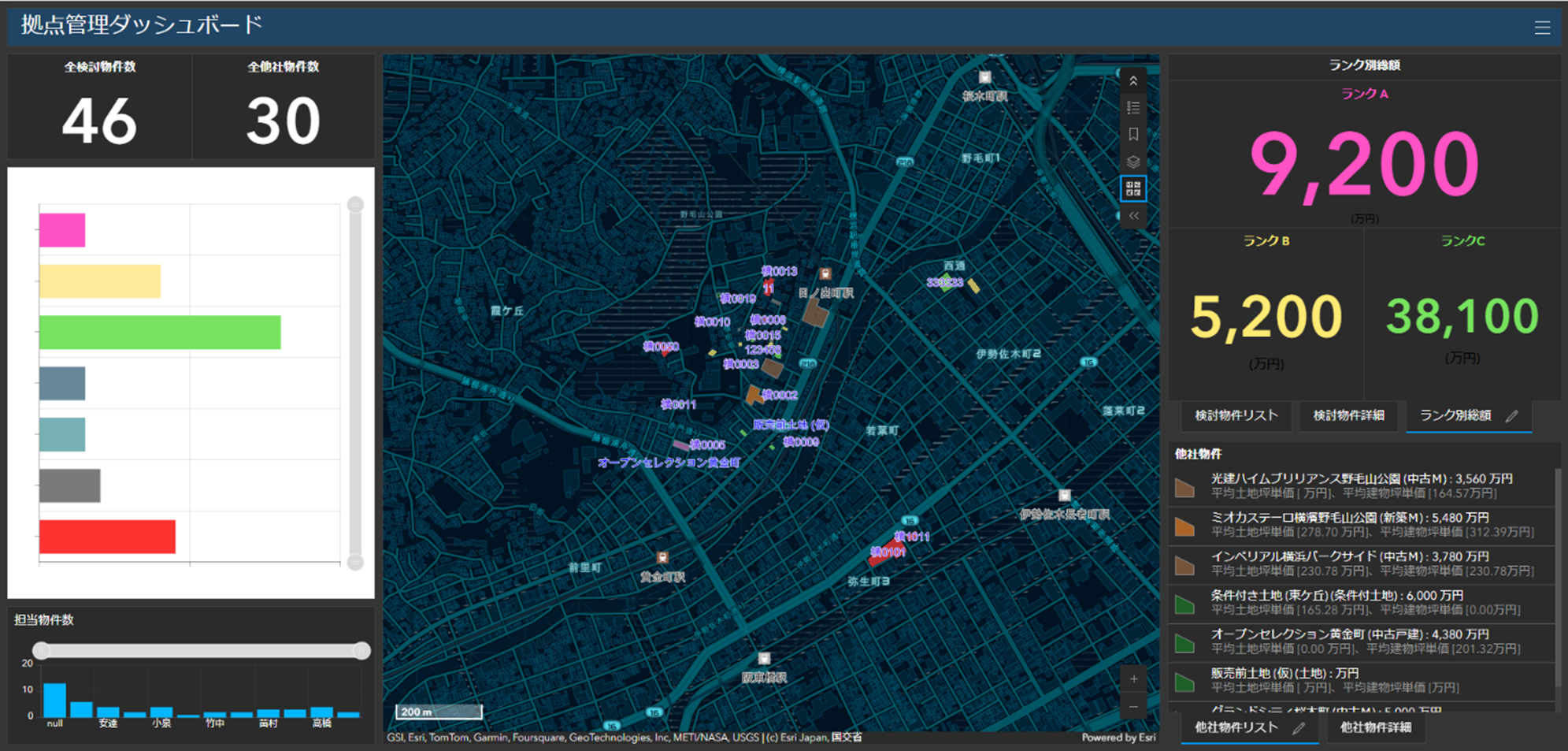Open the dashboard hamburger menu
The image size is (1568, 751).
1542,28
